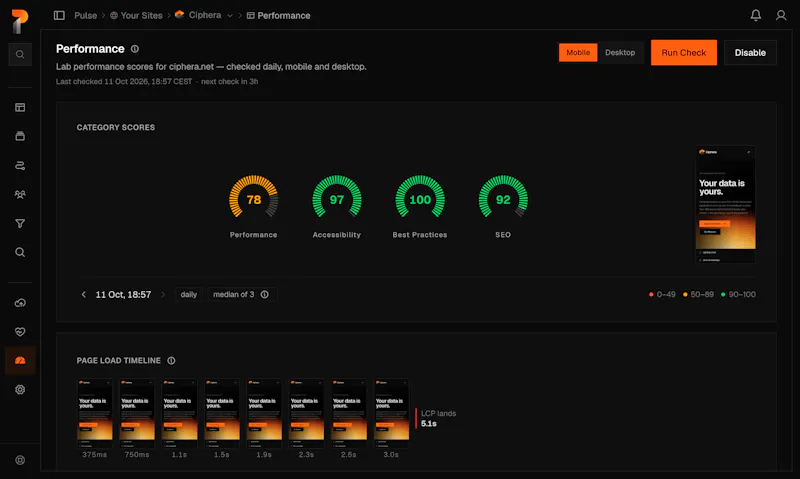Image resolution: width=800 pixels, height=479 pixels.
Task: Open the 1.5s timeline frame
Action: [x=222, y=413]
